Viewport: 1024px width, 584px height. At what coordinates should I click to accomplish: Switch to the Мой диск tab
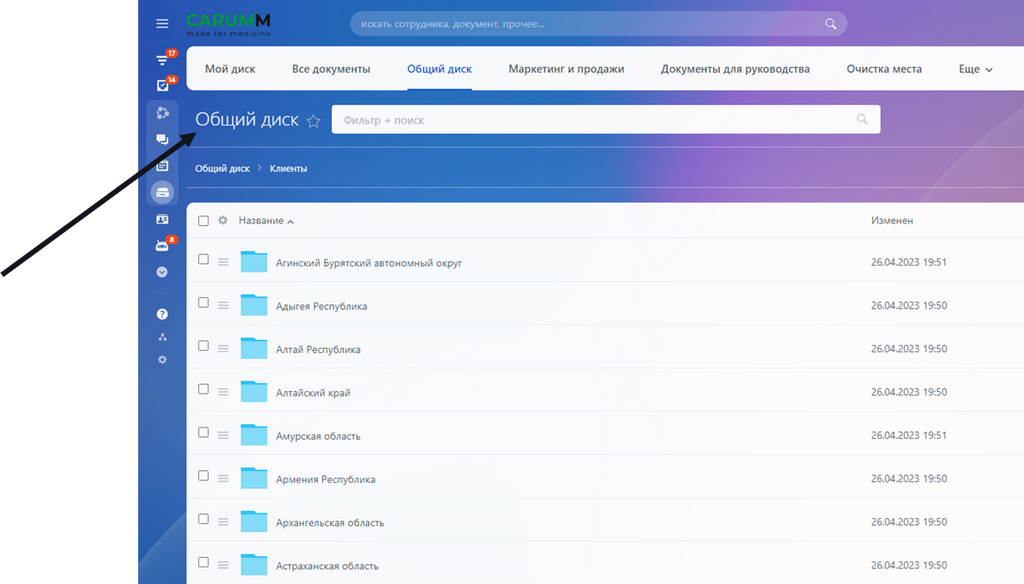tap(230, 69)
